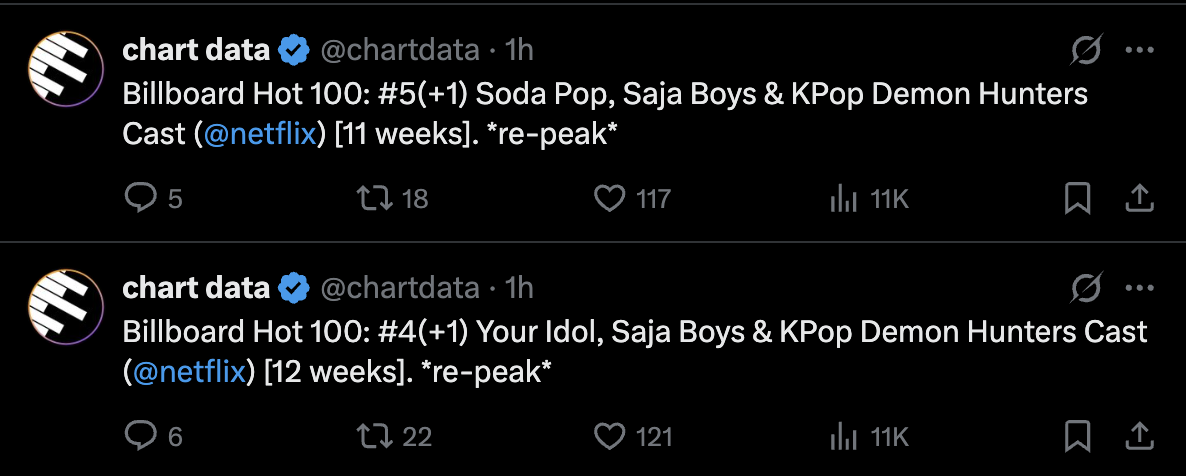Share the Your Idol tweet

pyautogui.click(x=1139, y=436)
